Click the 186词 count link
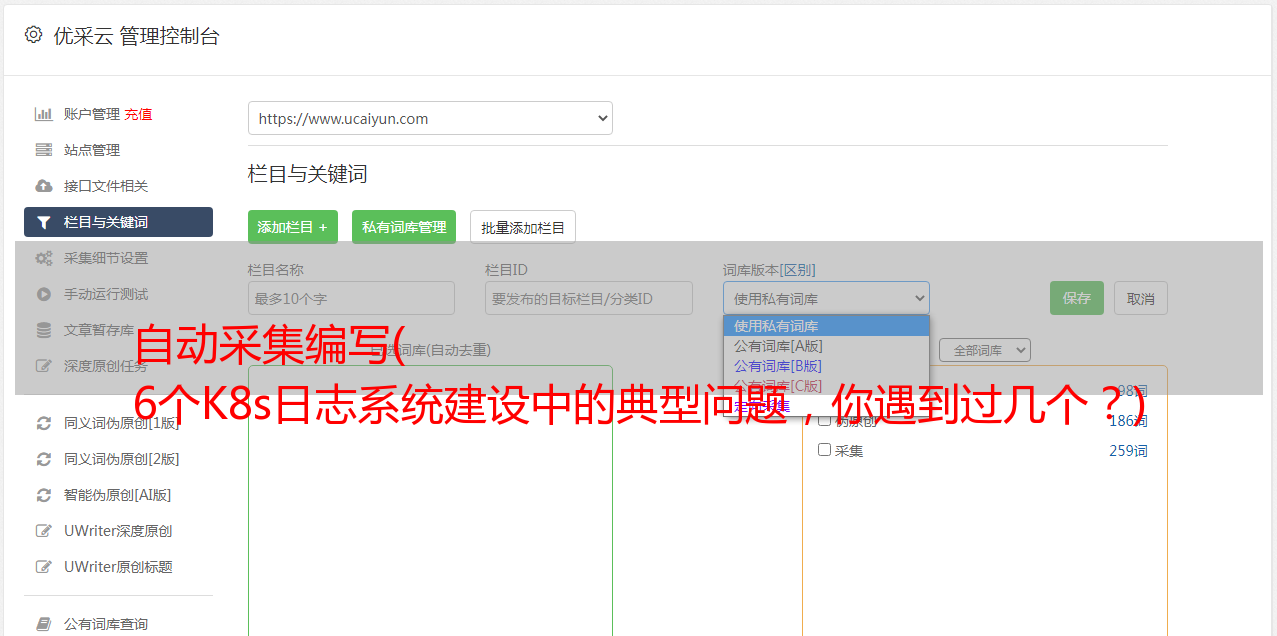This screenshot has width=1277, height=636. click(x=1128, y=421)
